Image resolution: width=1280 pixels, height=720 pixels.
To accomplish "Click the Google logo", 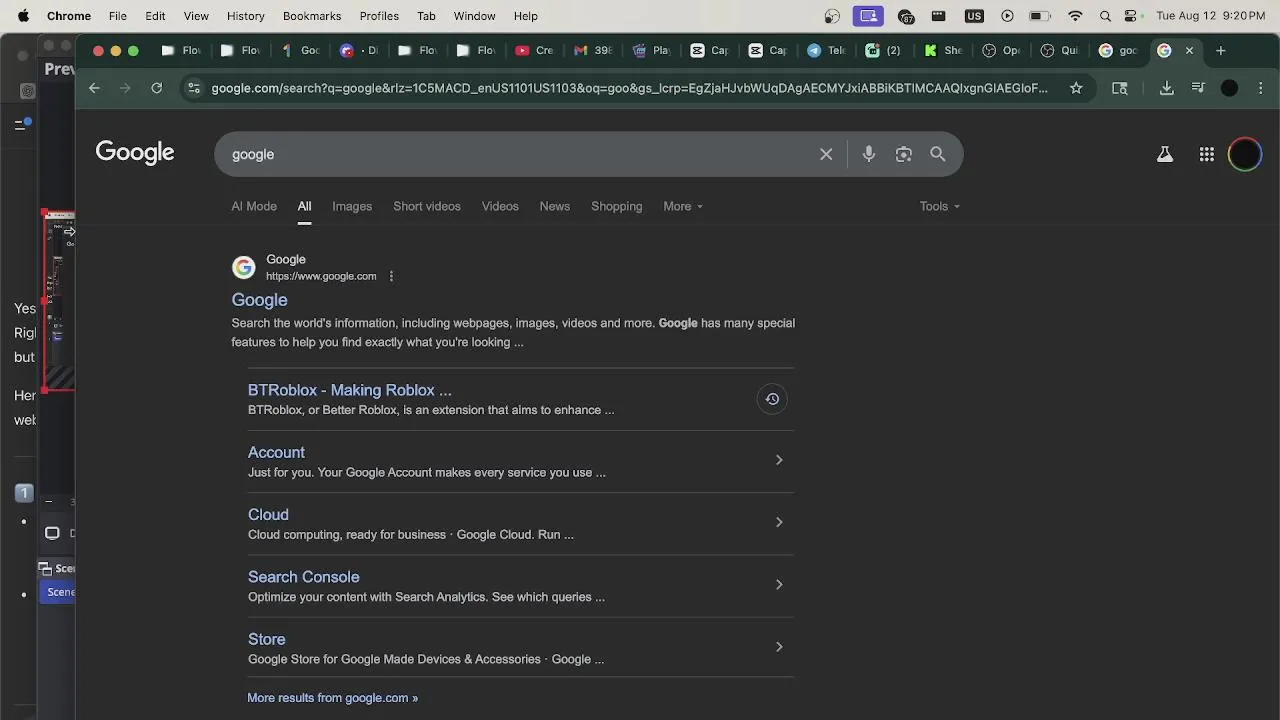I will (135, 152).
